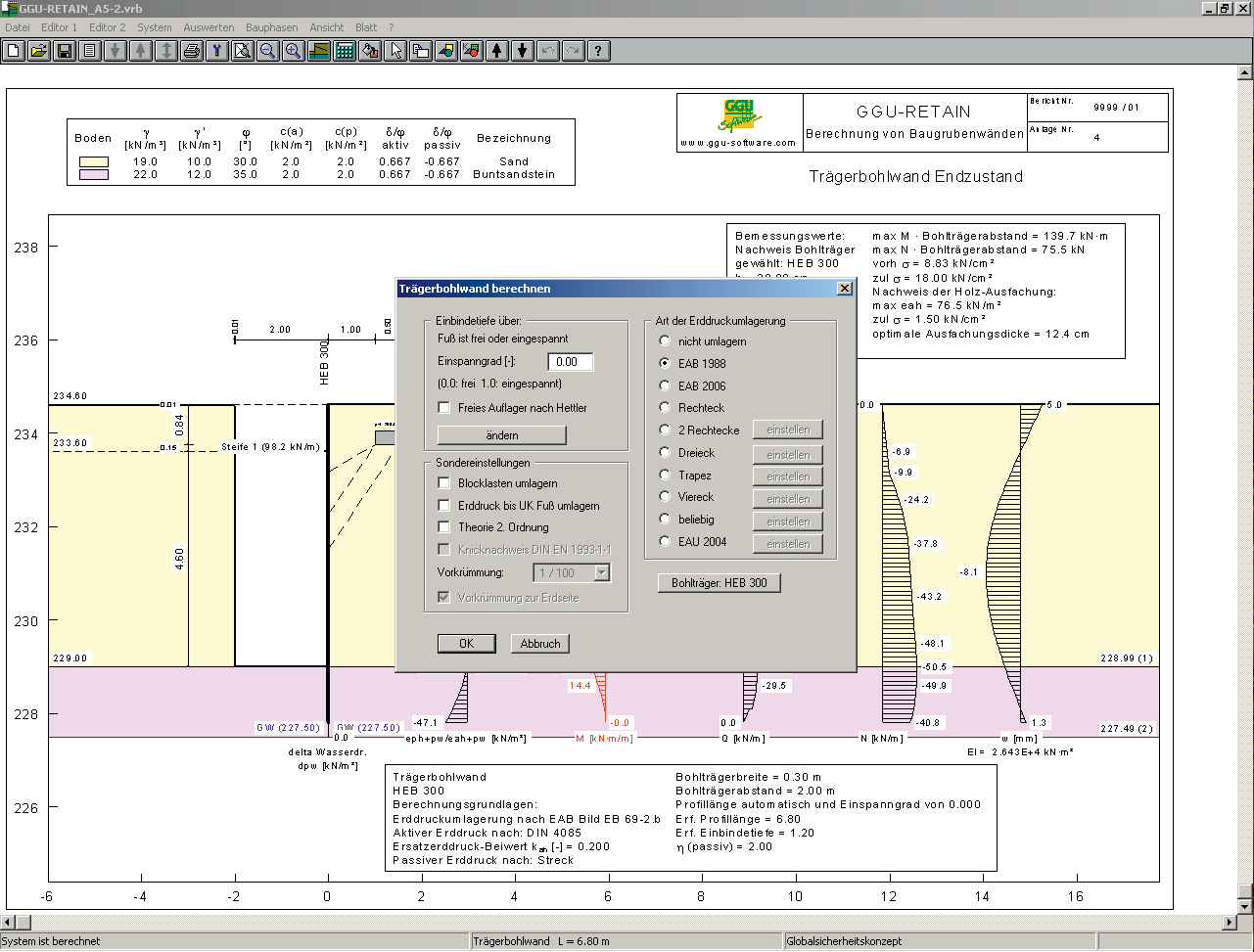Toggle Vorkrümmung zur Erdseite checkbox
This screenshot has width=1254, height=952.
tap(444, 597)
